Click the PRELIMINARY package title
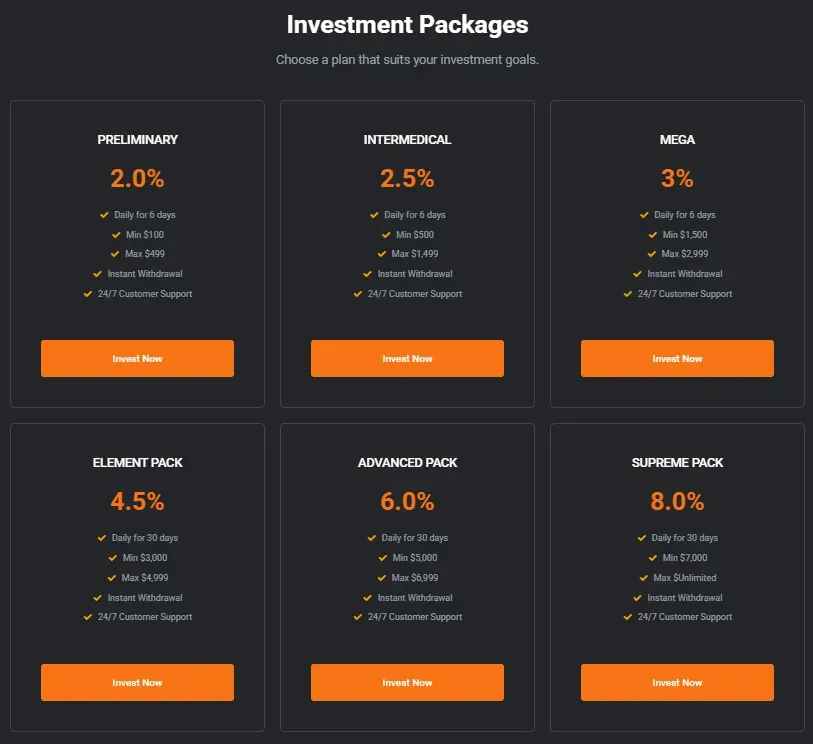813x744 pixels. [137, 140]
